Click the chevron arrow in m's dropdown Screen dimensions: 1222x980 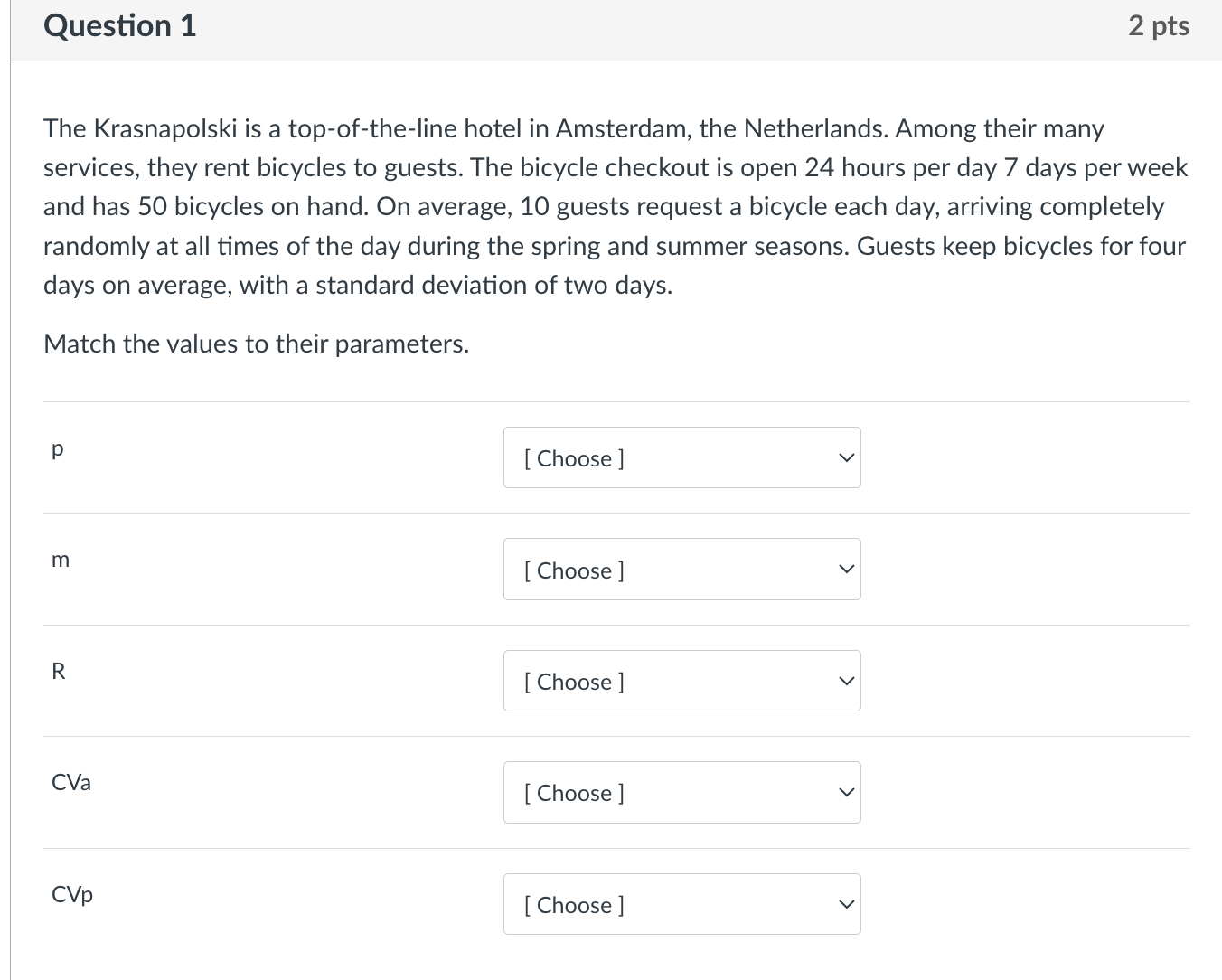click(x=845, y=570)
